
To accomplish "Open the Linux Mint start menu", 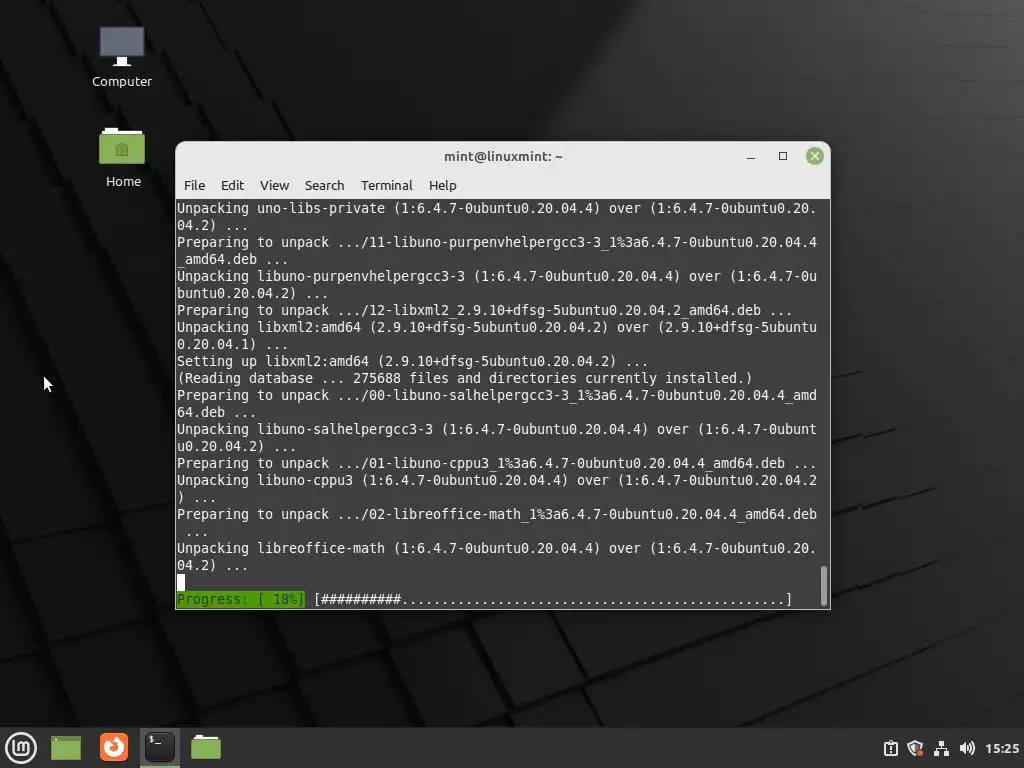I will point(21,748).
